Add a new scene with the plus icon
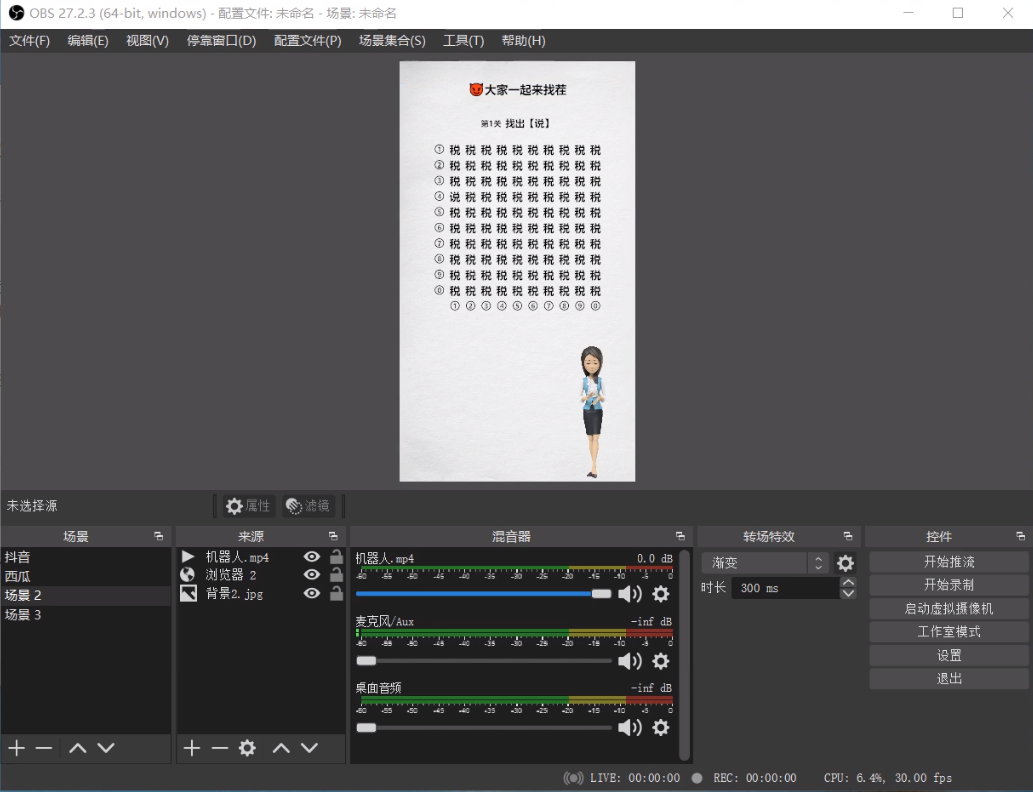 (x=16, y=748)
